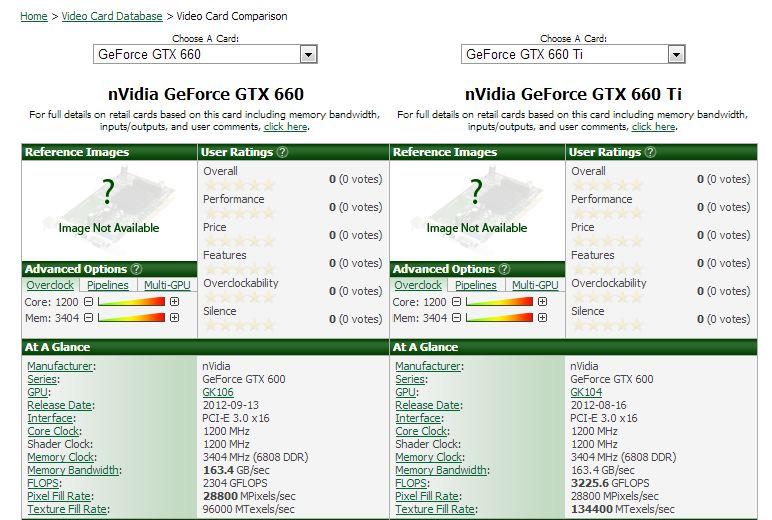Switch to Multi-GPU tab for GTX 660 Ti

point(535,285)
